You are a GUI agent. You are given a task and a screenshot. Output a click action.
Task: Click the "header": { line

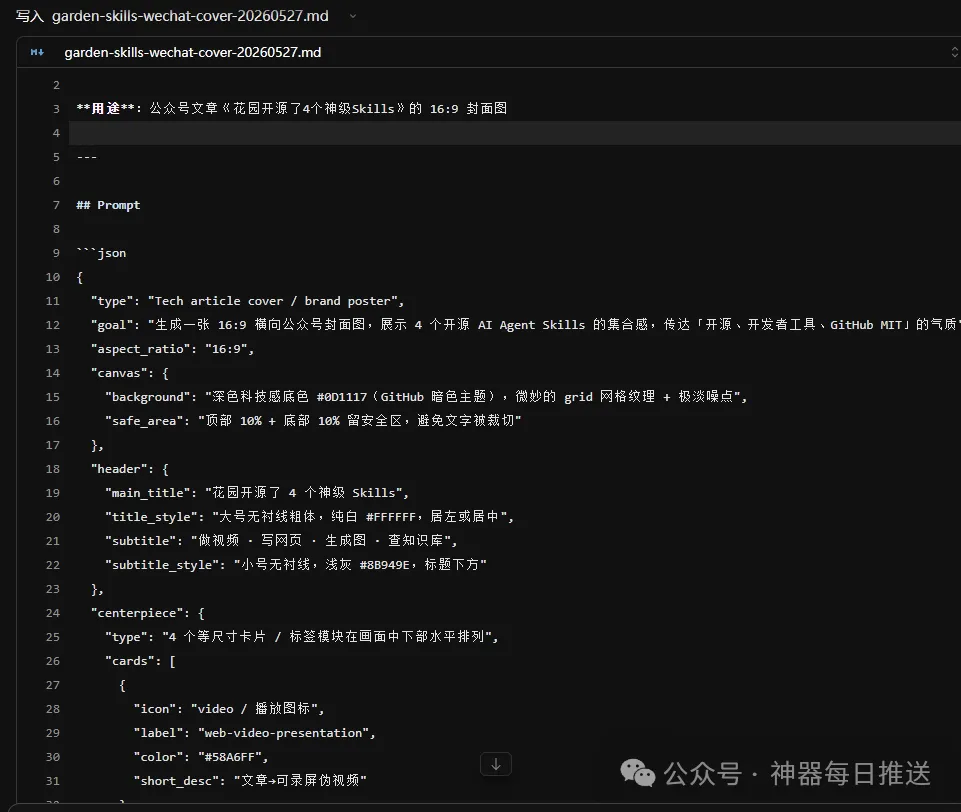(x=130, y=469)
